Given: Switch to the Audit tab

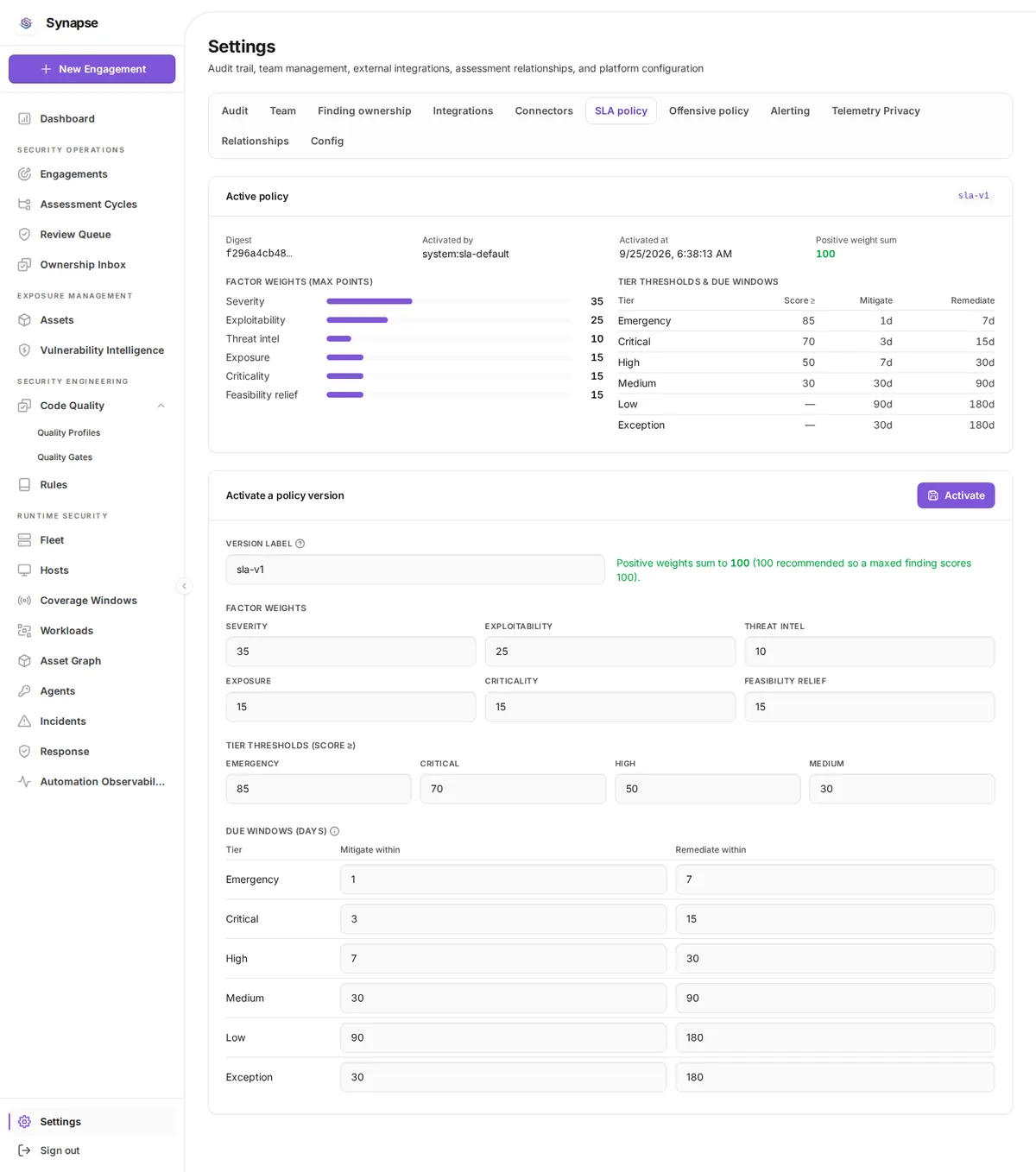Looking at the screenshot, I should tap(235, 111).
